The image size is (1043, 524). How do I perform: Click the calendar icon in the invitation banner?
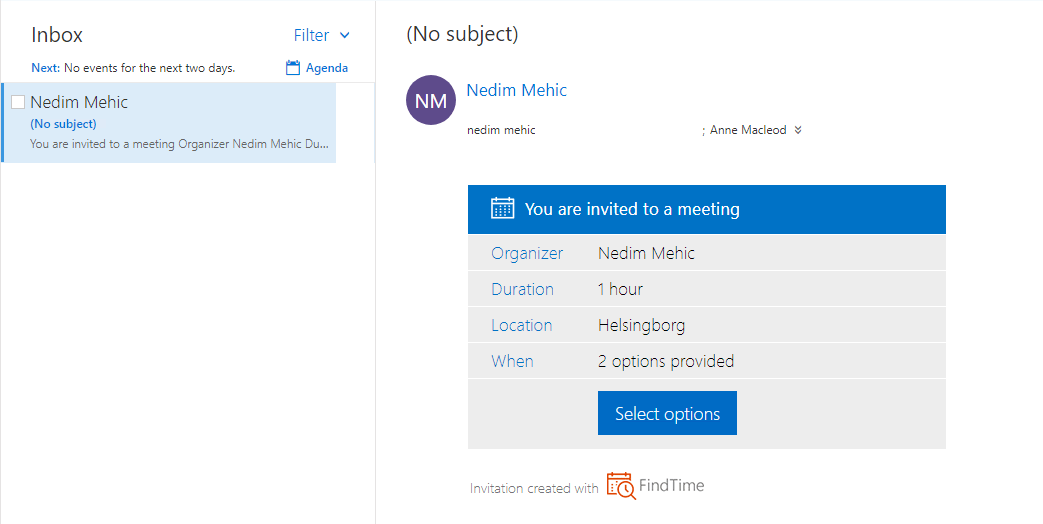coord(502,208)
